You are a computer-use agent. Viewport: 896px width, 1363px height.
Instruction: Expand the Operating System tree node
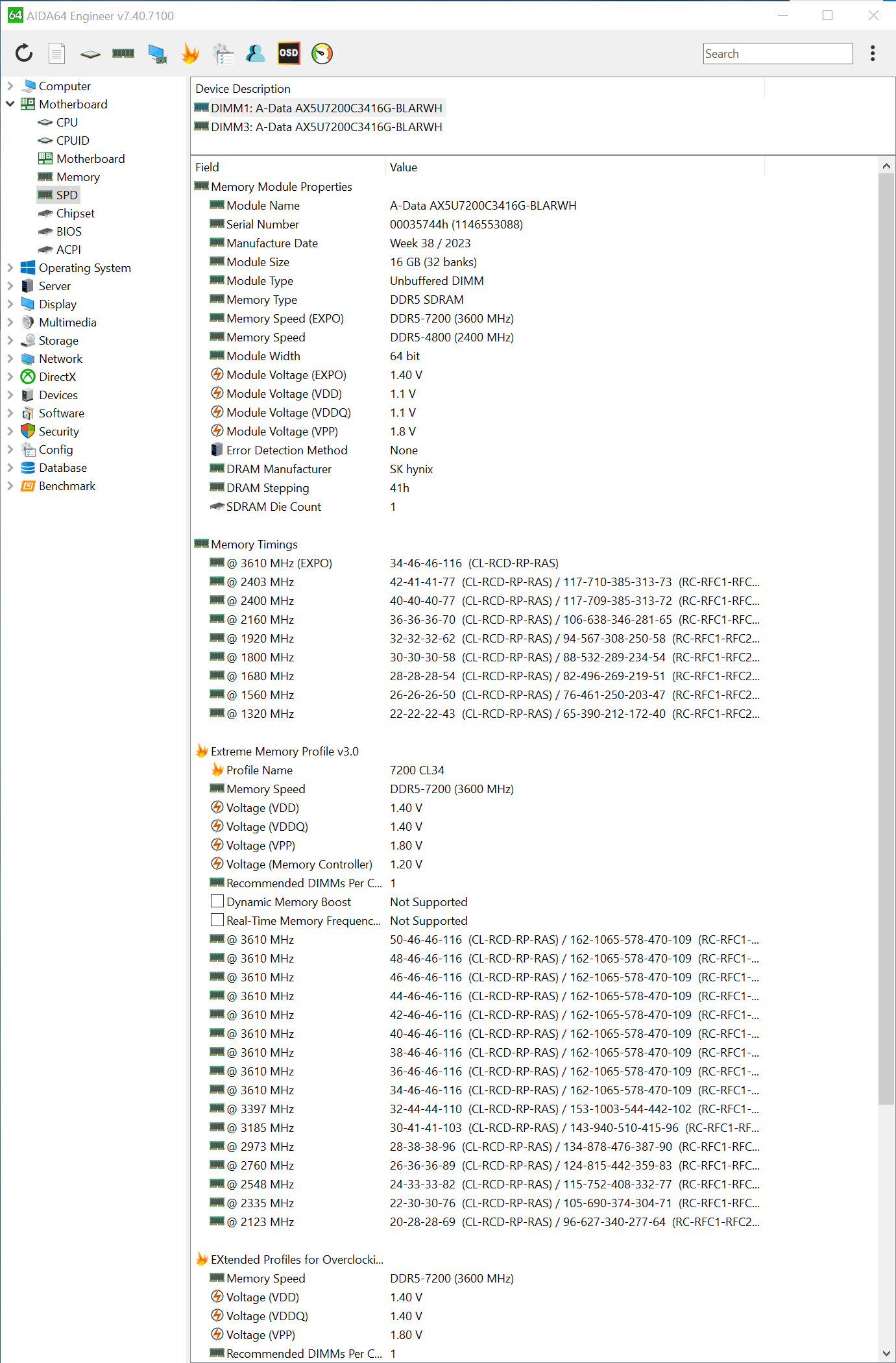[x=10, y=267]
